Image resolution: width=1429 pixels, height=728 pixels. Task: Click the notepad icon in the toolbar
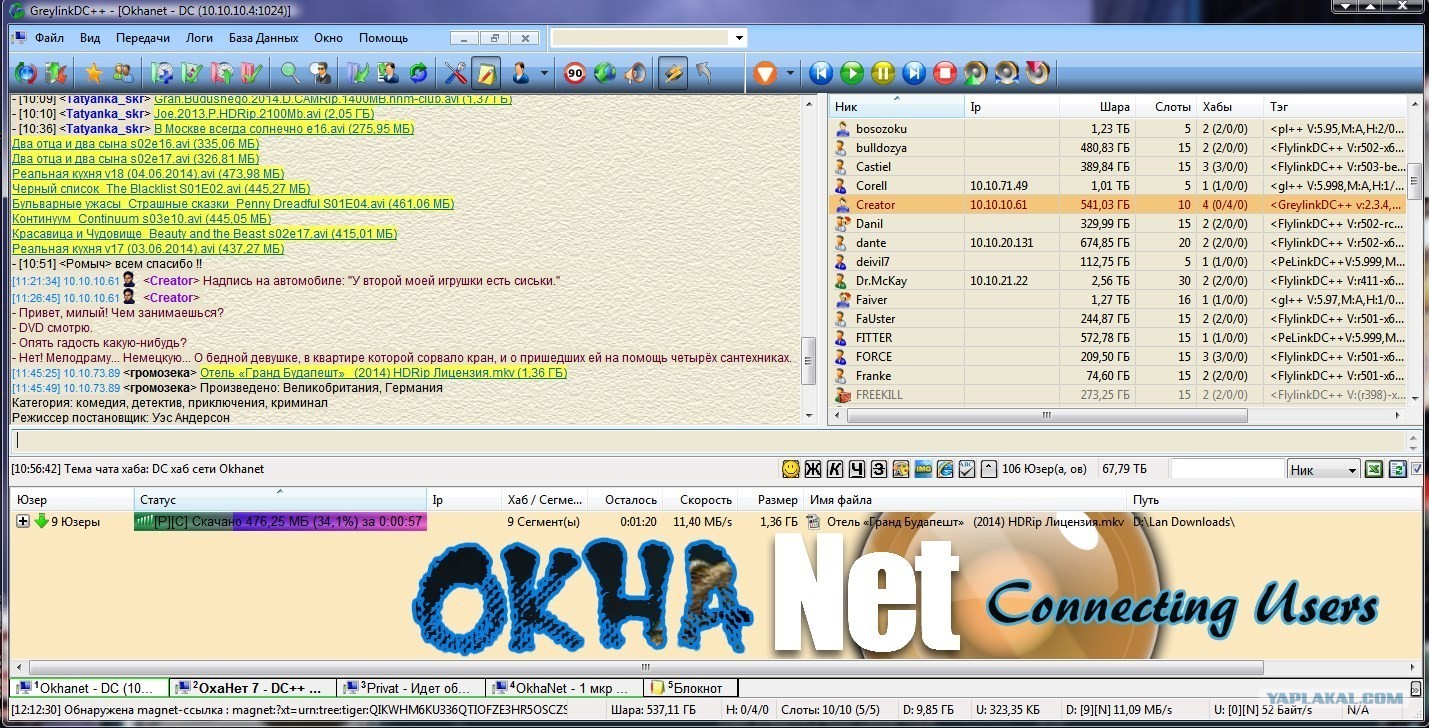(x=486, y=73)
